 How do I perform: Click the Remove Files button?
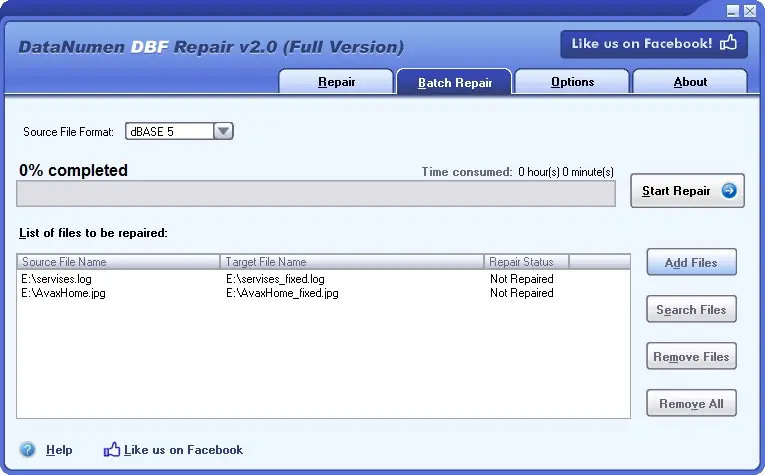pos(691,356)
